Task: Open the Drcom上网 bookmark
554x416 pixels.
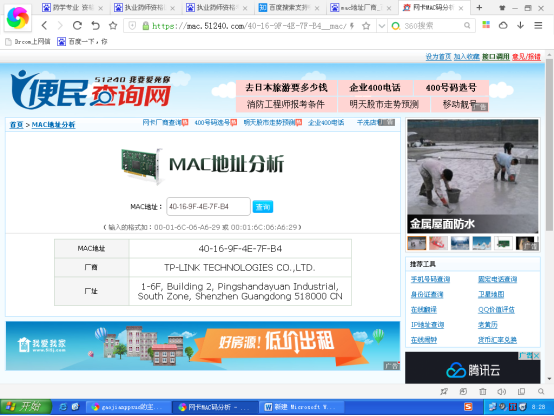Action: point(28,42)
